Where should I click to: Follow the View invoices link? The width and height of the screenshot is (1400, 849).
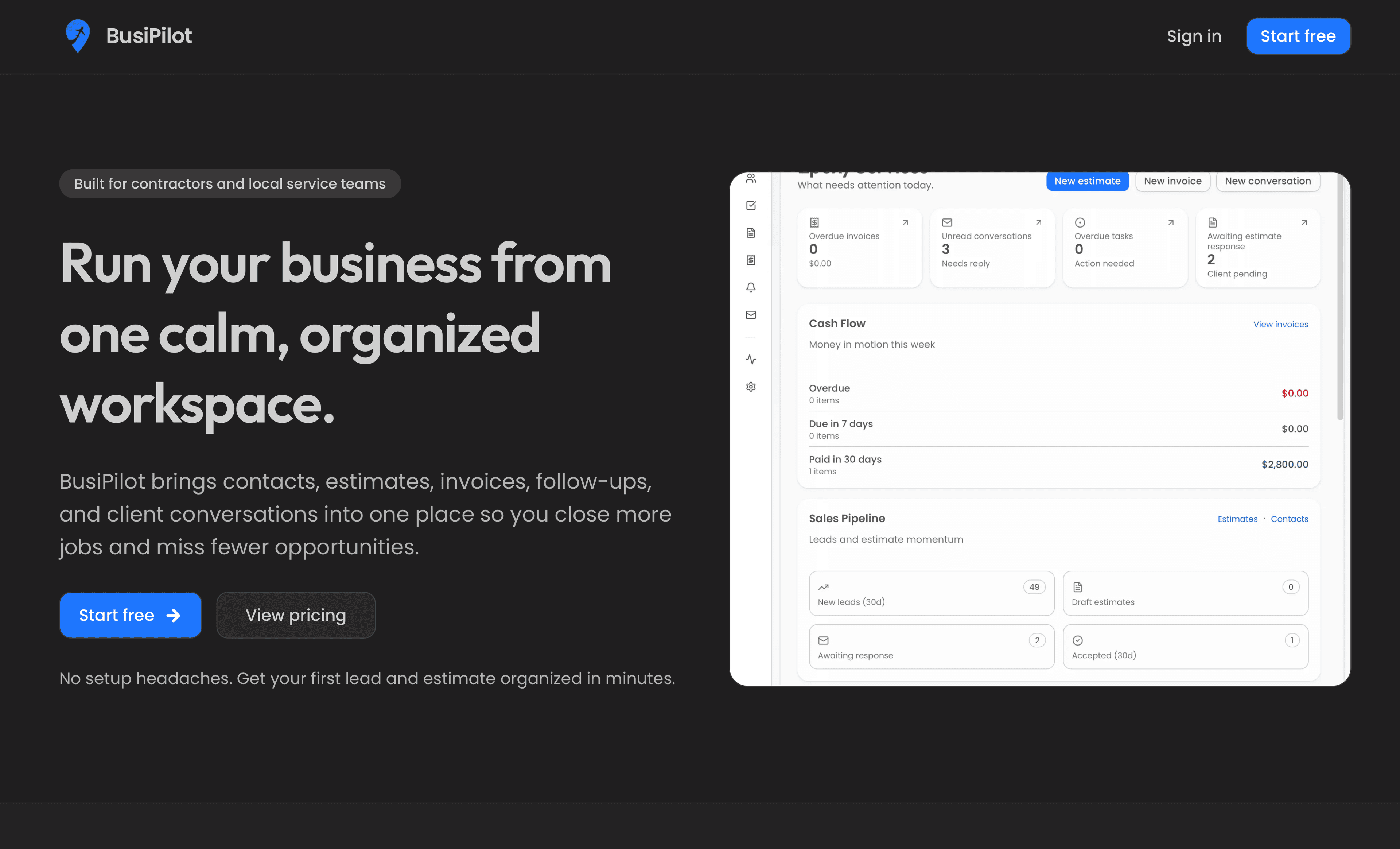coord(1281,324)
